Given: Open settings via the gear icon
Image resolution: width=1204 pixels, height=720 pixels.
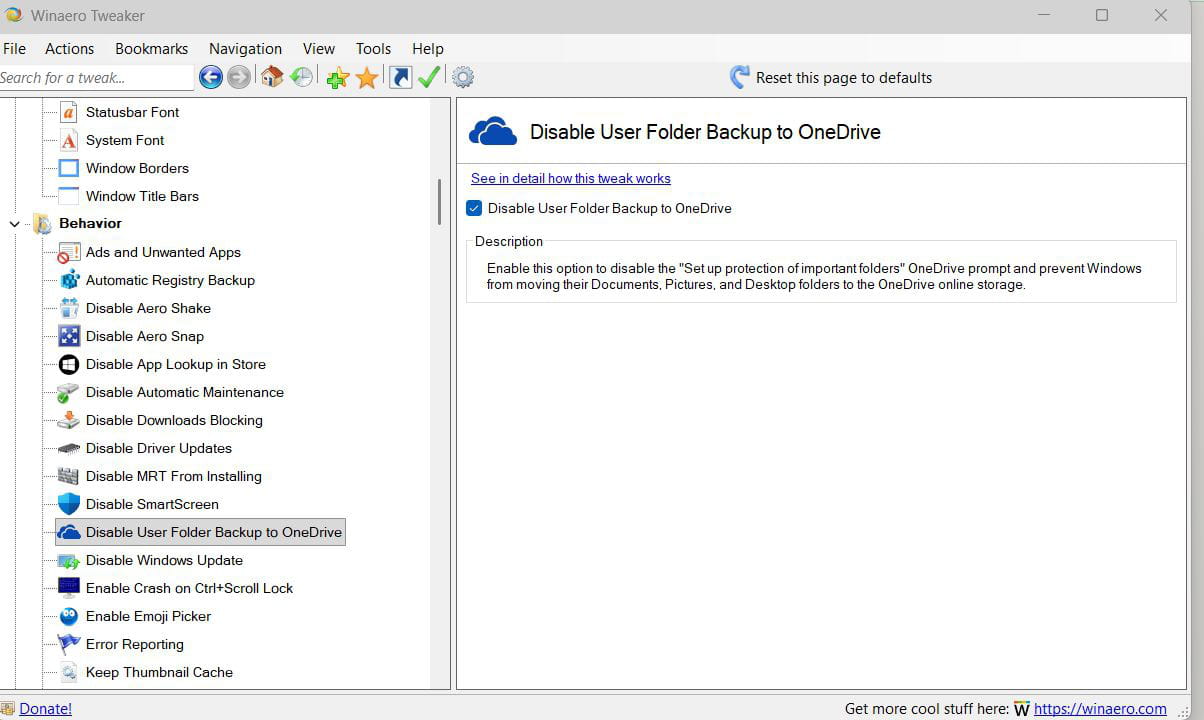Looking at the screenshot, I should tap(462, 77).
